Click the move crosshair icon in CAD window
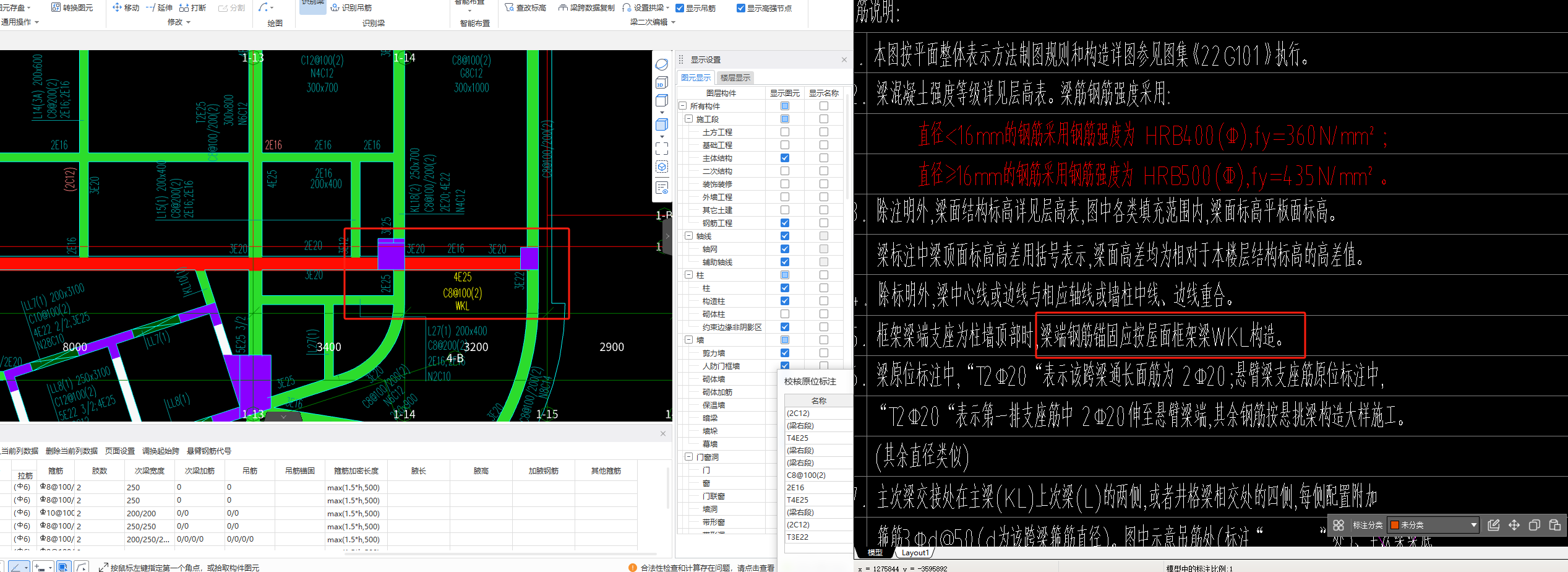Viewport: 1568px width, 572px height. tap(1514, 525)
